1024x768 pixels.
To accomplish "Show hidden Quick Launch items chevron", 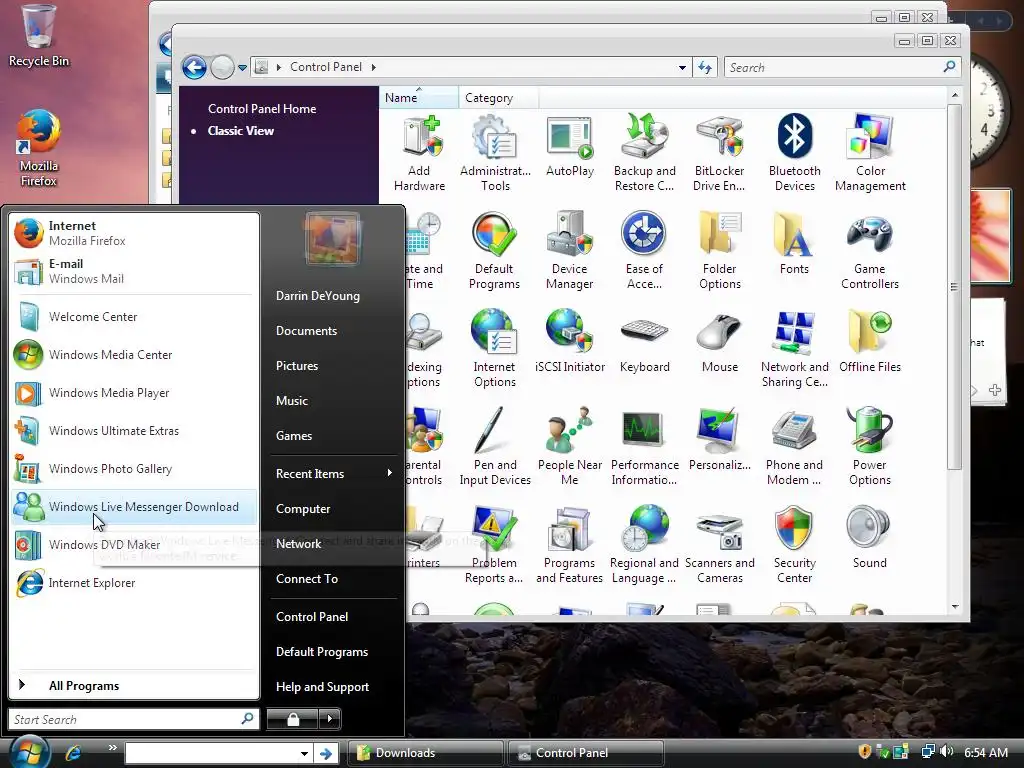I will (x=113, y=748).
